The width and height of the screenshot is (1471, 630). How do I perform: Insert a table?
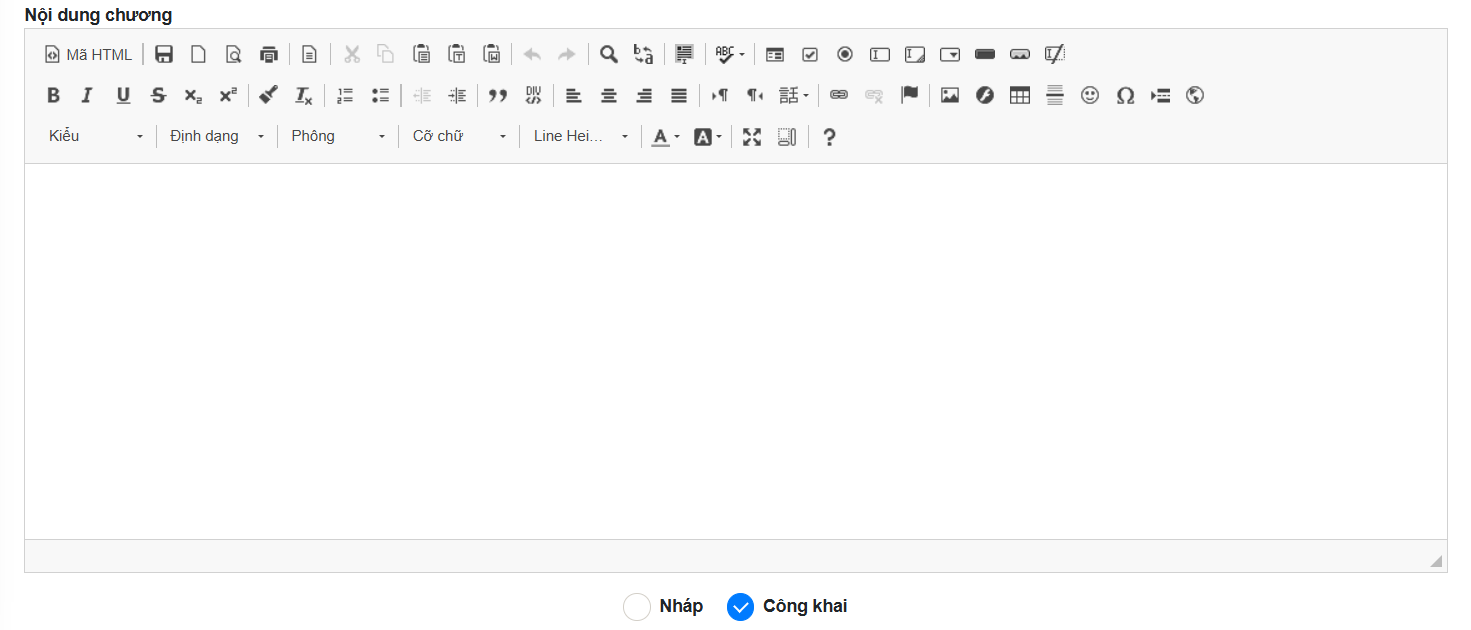pos(1020,95)
